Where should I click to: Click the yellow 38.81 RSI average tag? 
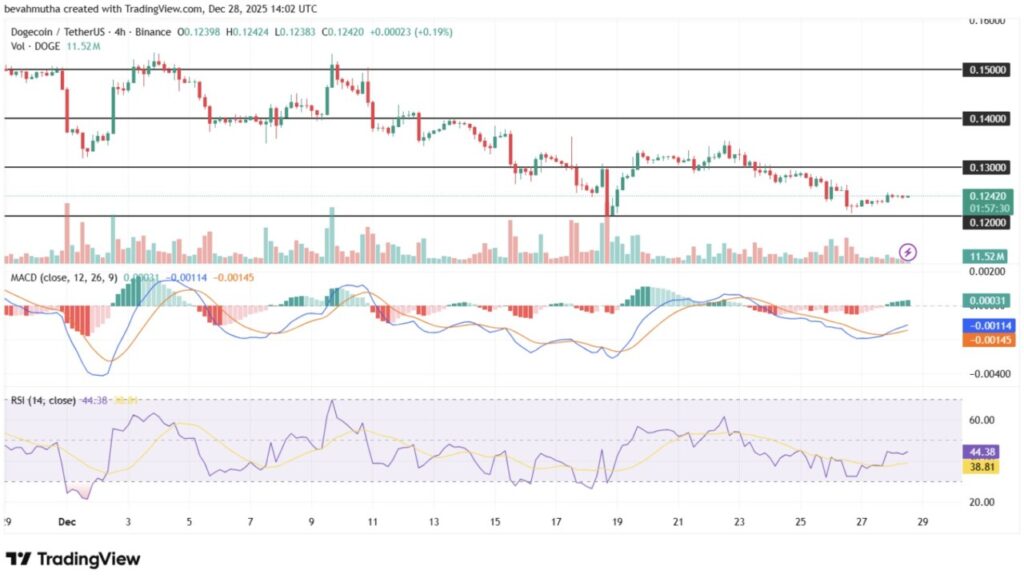point(984,466)
